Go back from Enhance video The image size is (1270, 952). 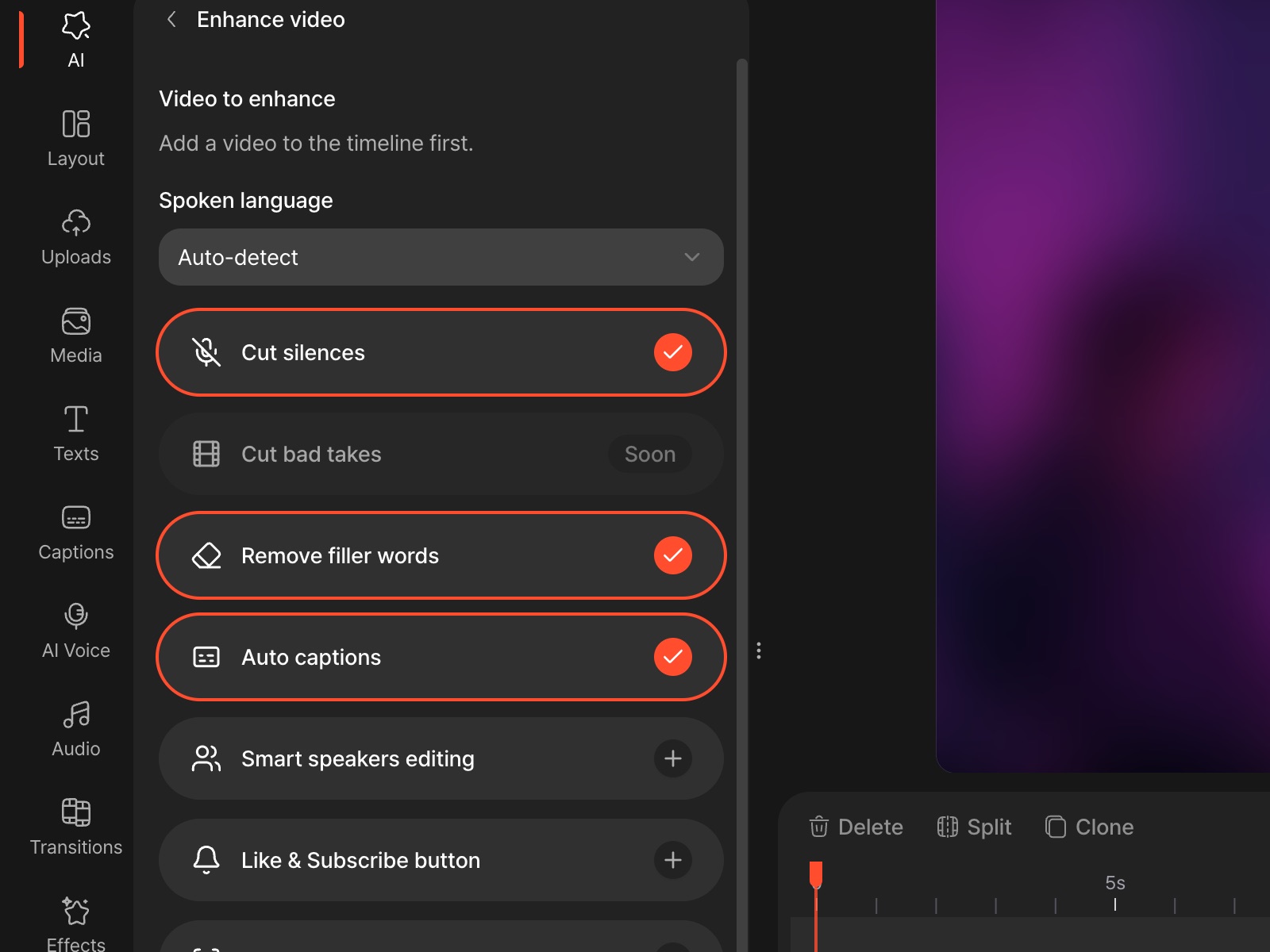[171, 19]
